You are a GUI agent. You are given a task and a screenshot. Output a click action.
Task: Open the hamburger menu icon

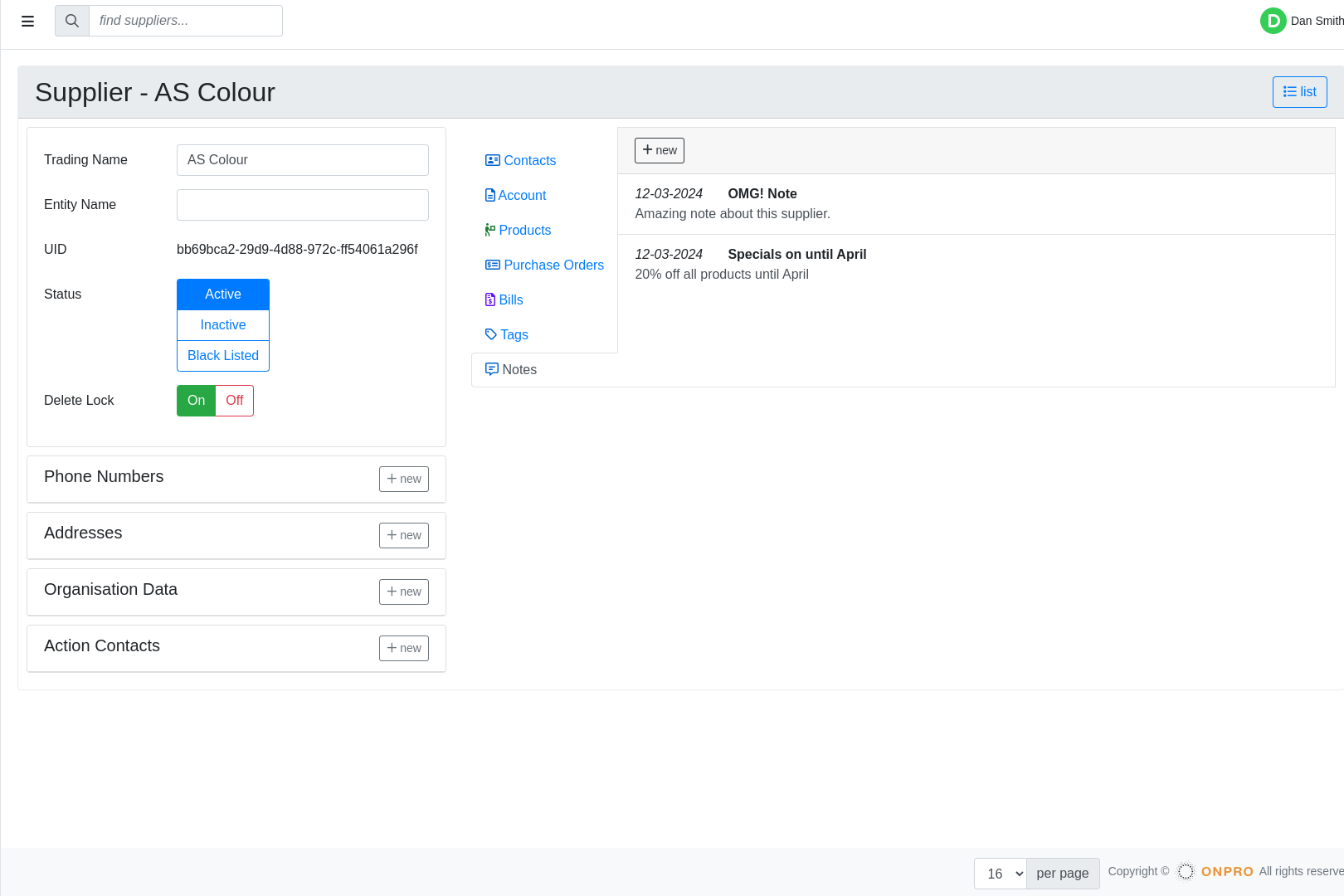(x=27, y=21)
